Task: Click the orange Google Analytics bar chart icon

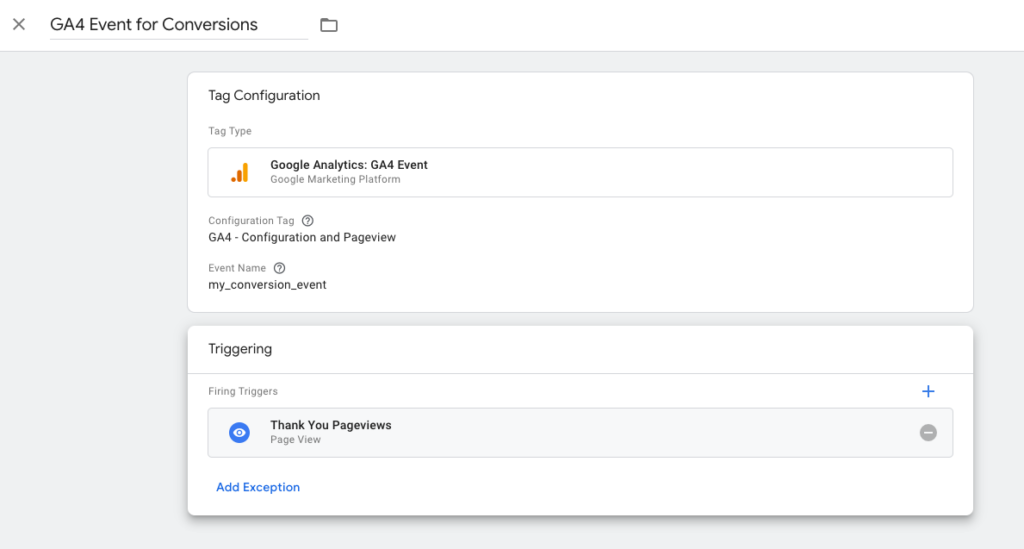Action: point(239,172)
